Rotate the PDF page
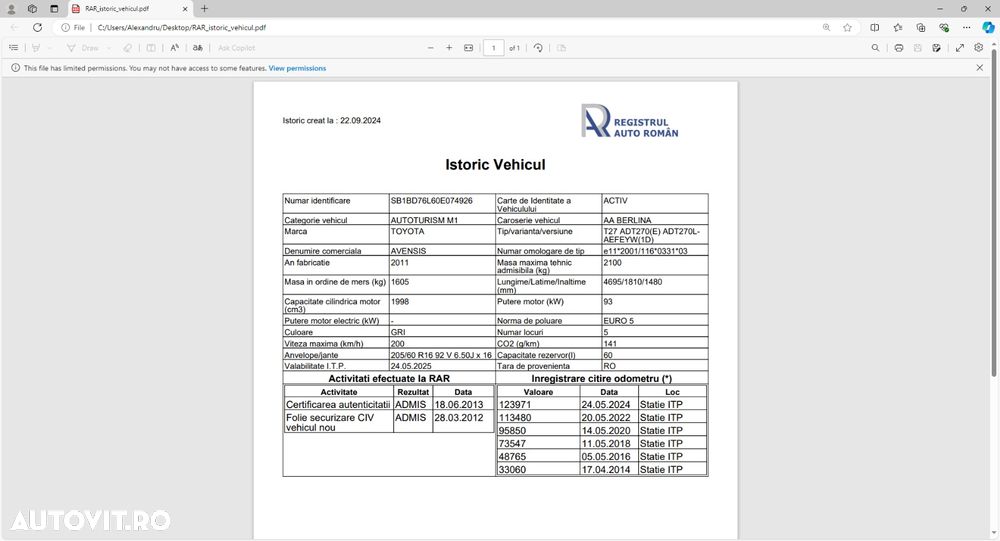The image size is (1000, 541). coord(538,48)
